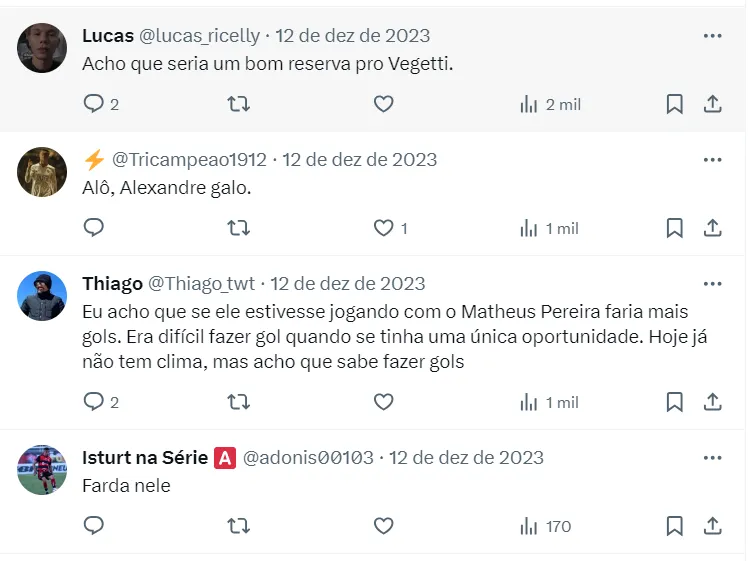
Task: Open the tweet date of @adonis00103's post
Action: pos(466,458)
